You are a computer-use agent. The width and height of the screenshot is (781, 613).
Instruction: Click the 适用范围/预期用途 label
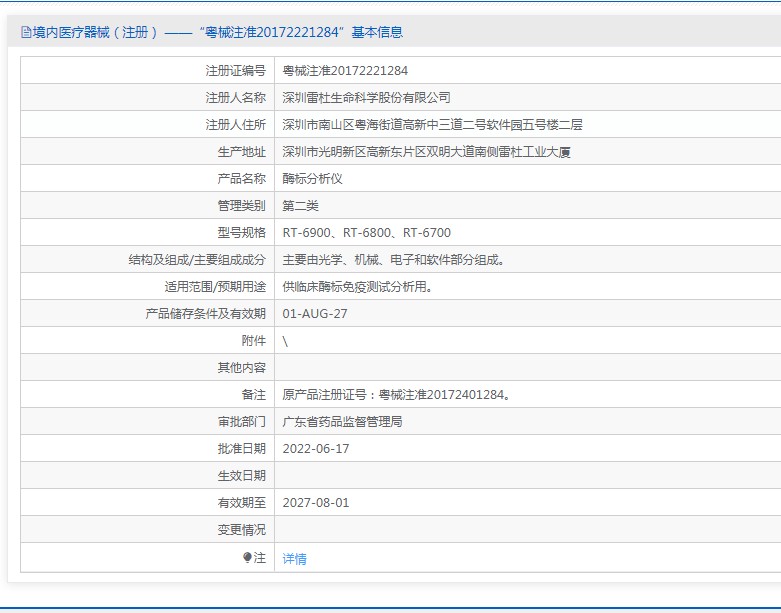(x=215, y=287)
